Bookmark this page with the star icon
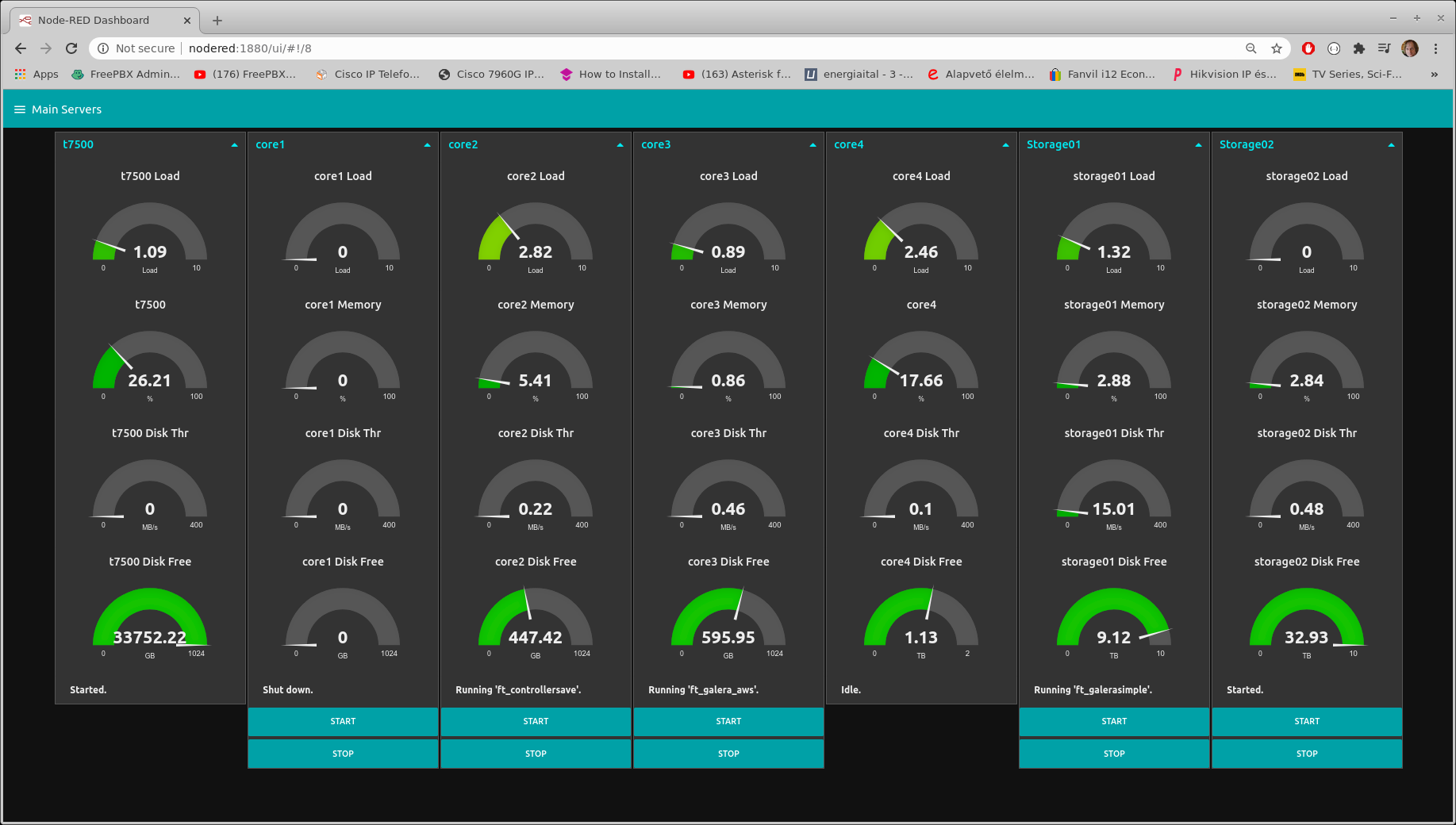 tap(1277, 48)
